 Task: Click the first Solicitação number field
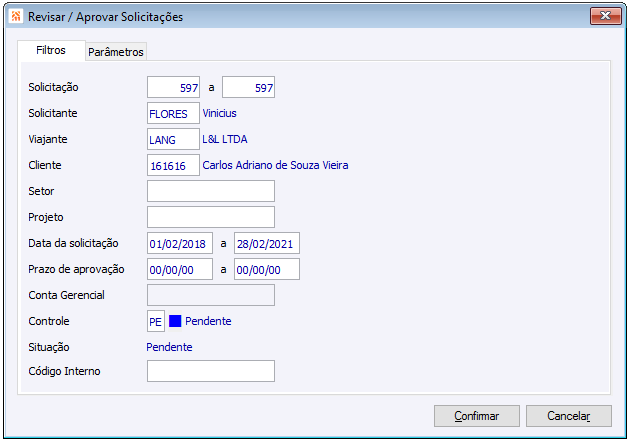click(173, 88)
